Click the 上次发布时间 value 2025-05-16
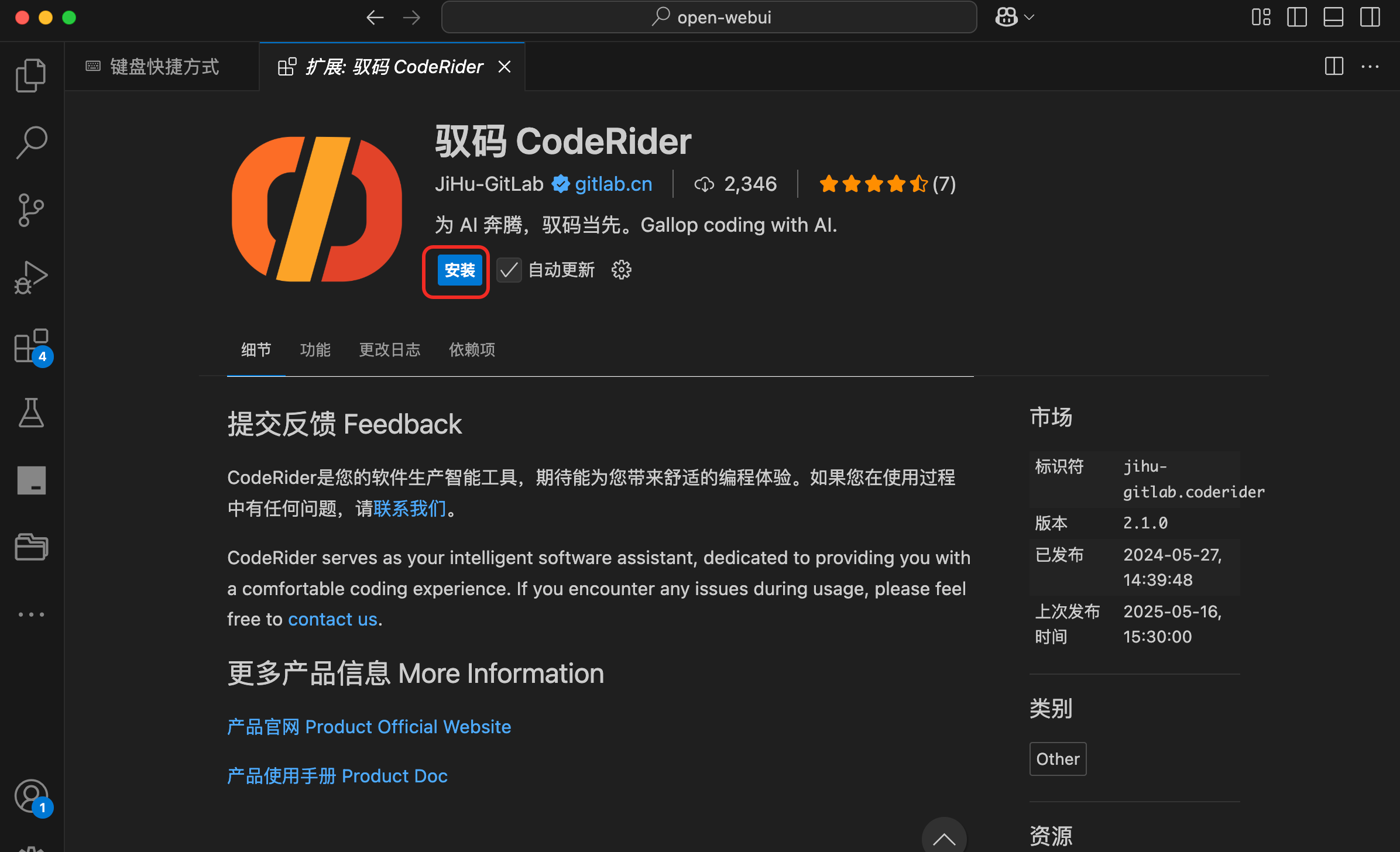This screenshot has height=852, width=1400. coord(1172,624)
